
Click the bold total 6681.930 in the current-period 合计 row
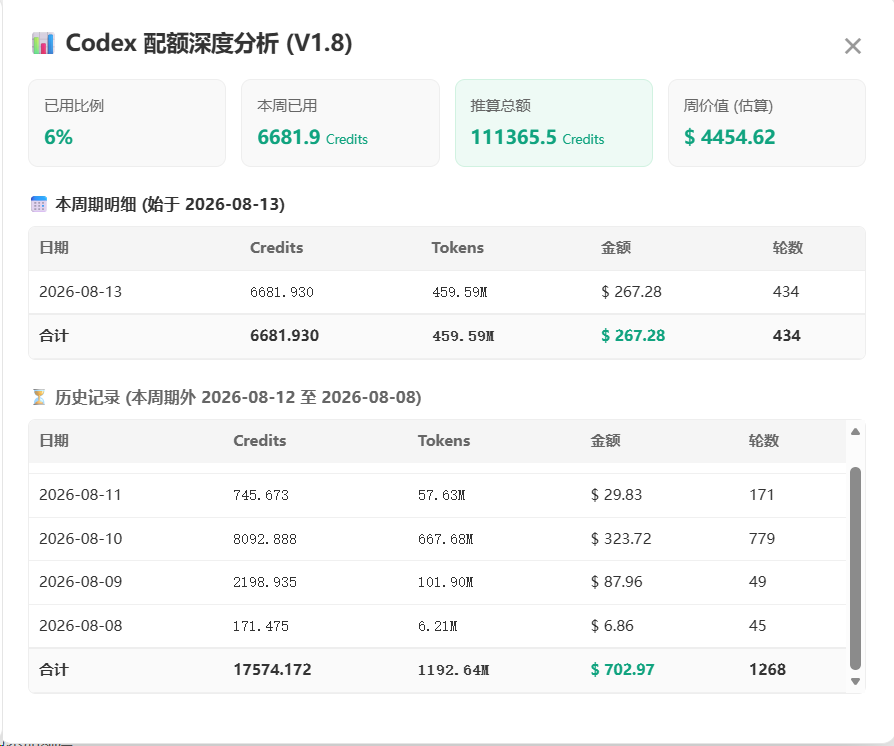(285, 335)
